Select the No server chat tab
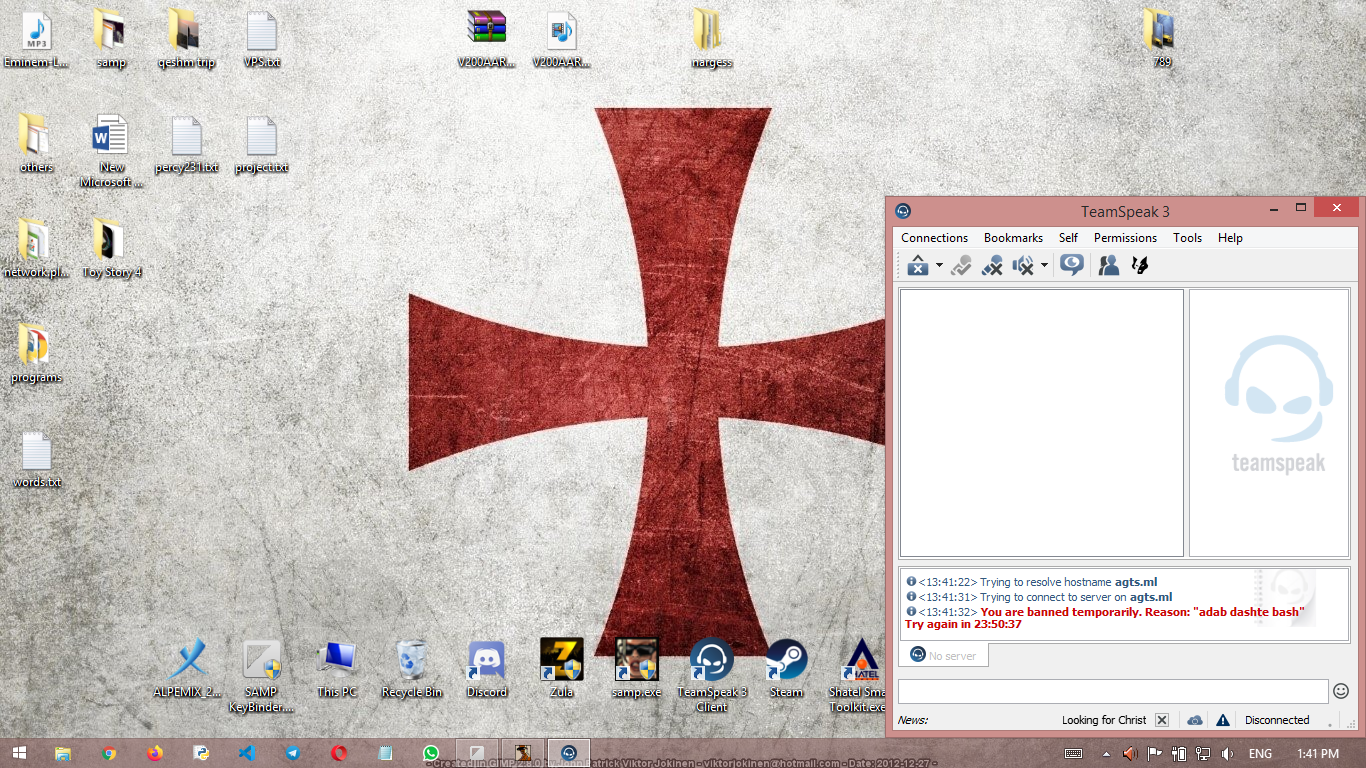 click(x=943, y=655)
